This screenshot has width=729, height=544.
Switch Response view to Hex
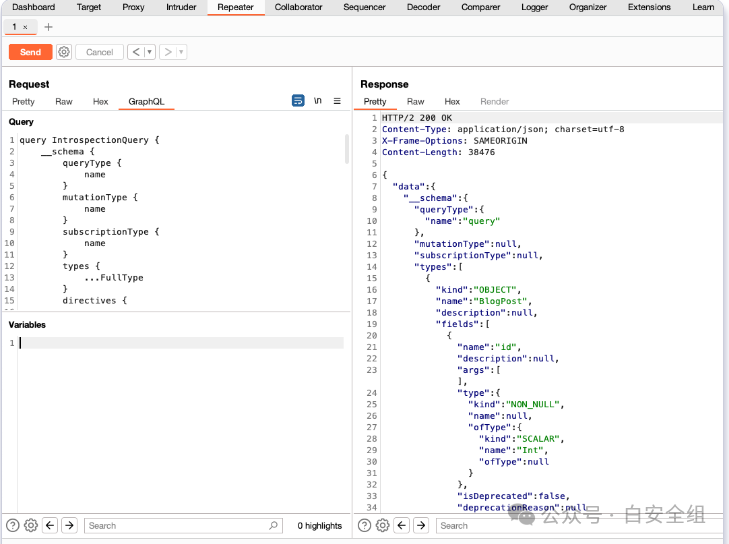pyautogui.click(x=452, y=101)
